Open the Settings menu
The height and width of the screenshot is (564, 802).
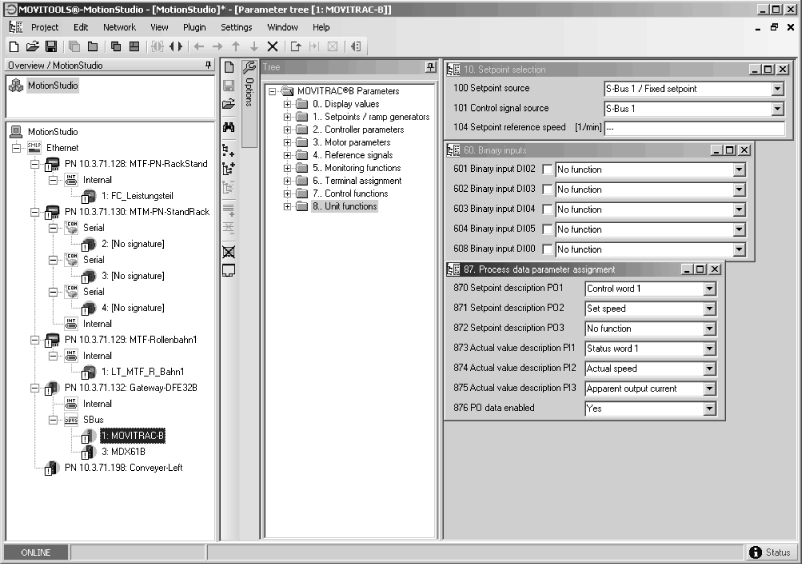(x=236, y=27)
